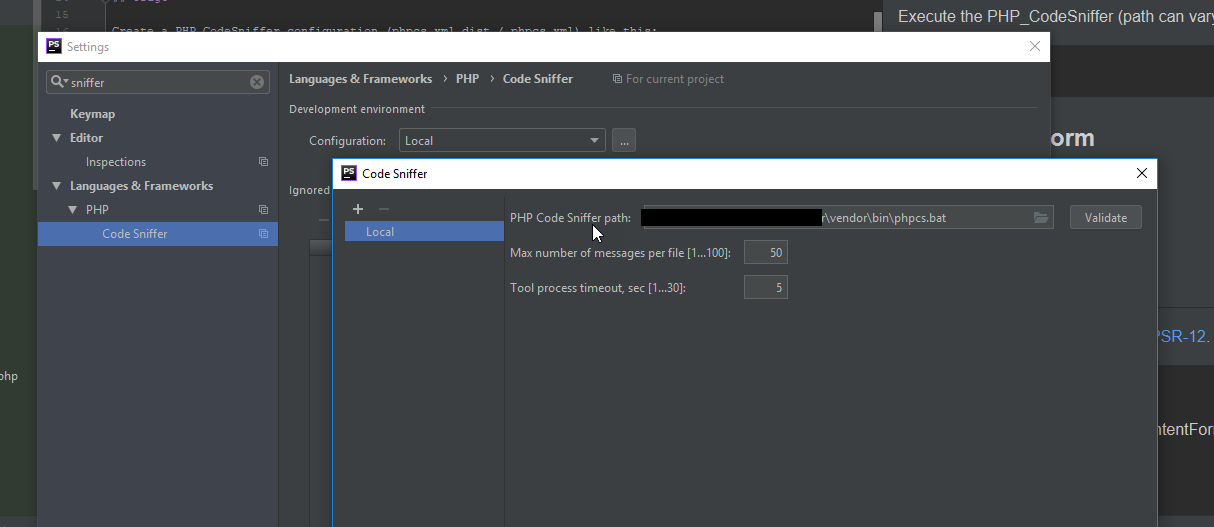1214x527 pixels.
Task: Remove the selected Code Sniffer configuration
Action: [x=384, y=209]
